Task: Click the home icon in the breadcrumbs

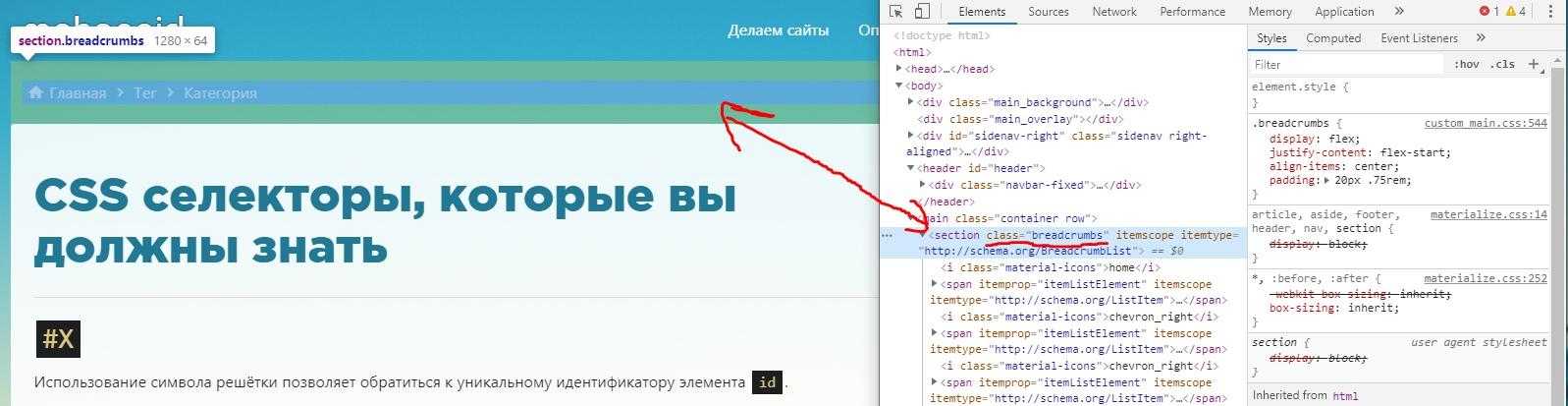Action: tap(36, 92)
